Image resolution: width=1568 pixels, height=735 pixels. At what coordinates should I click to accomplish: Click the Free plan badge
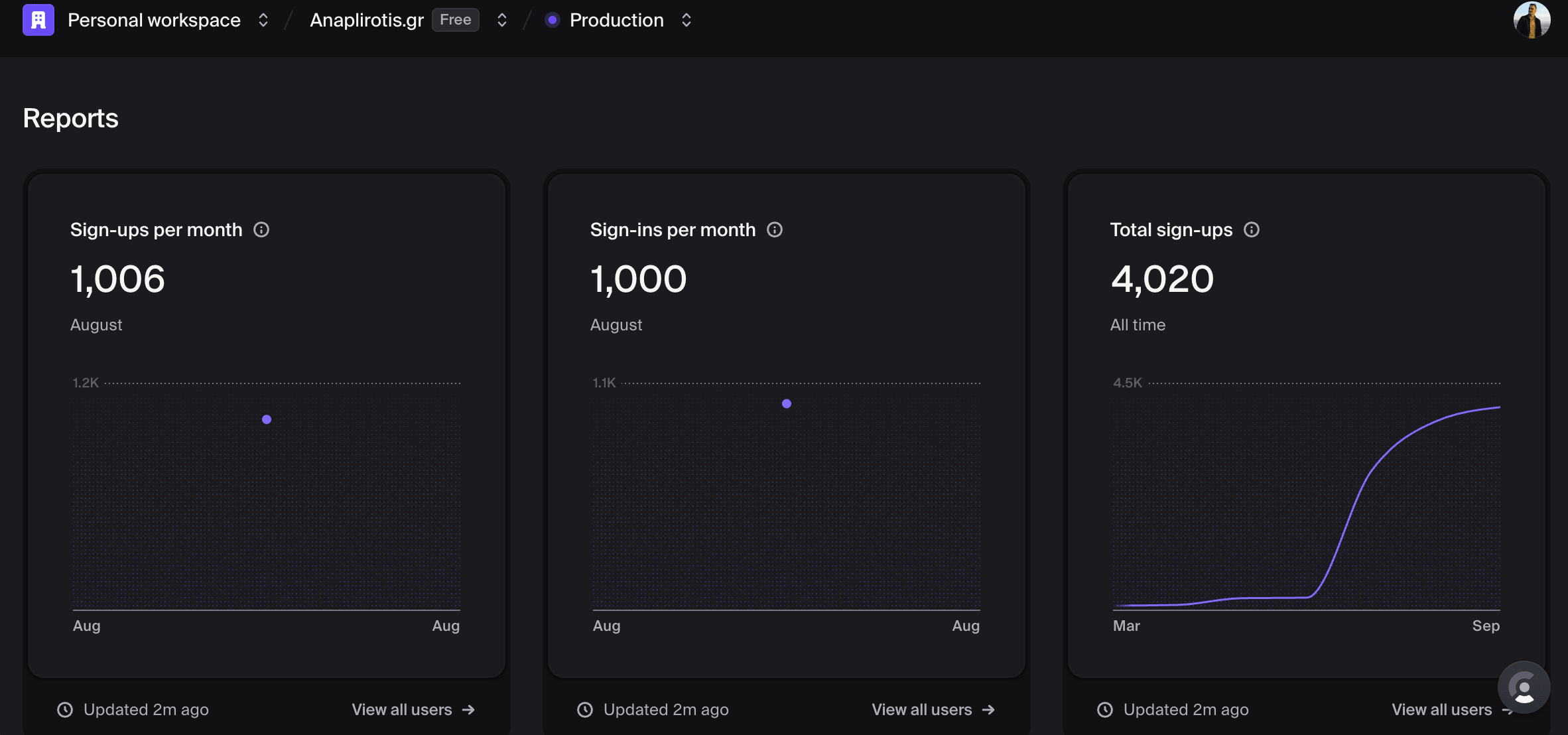pos(455,20)
